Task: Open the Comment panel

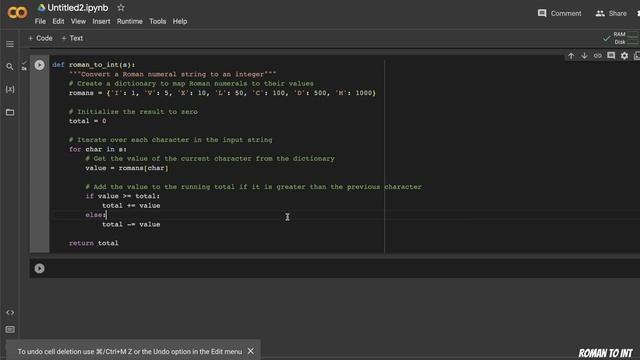Action: coord(560,13)
